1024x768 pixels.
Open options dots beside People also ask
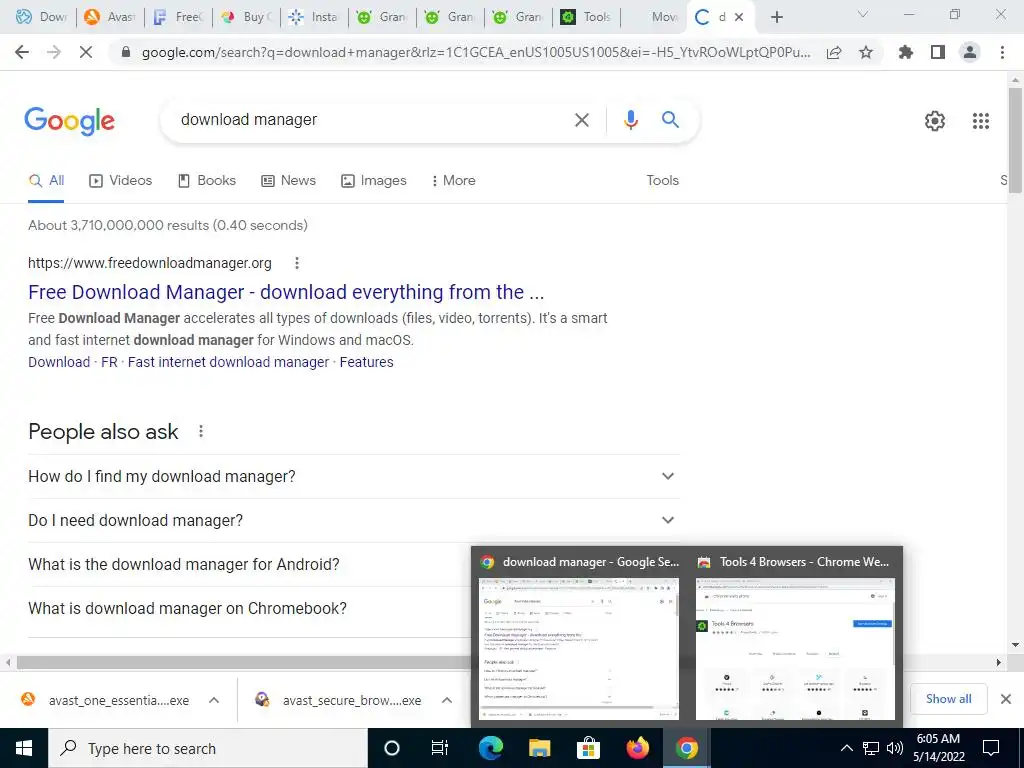tap(201, 431)
